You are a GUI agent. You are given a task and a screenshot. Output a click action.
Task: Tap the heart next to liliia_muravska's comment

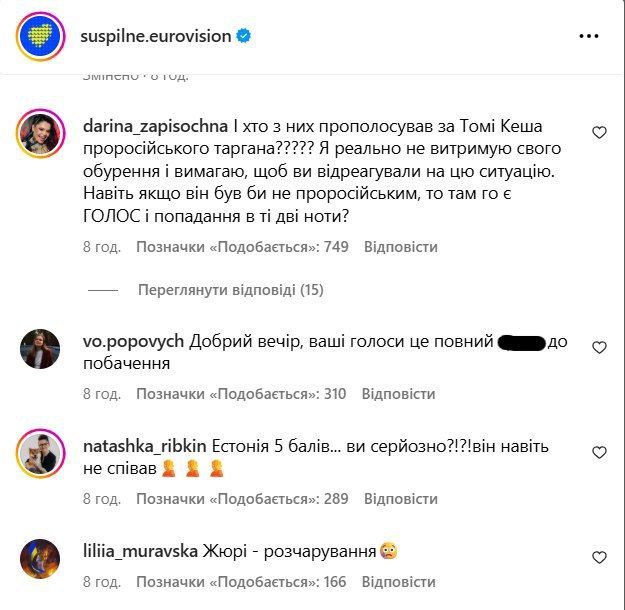pos(599,557)
